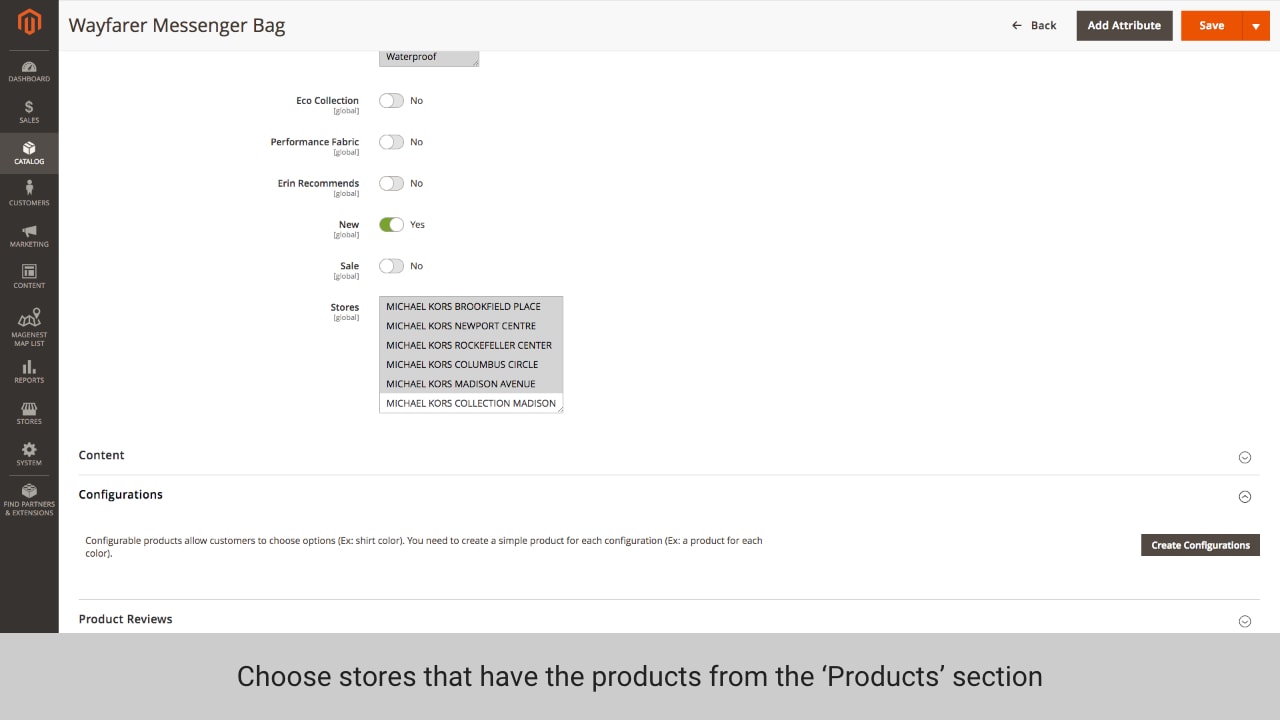Open the Customers sidebar icon
Image resolution: width=1280 pixels, height=720 pixels.
[29, 193]
